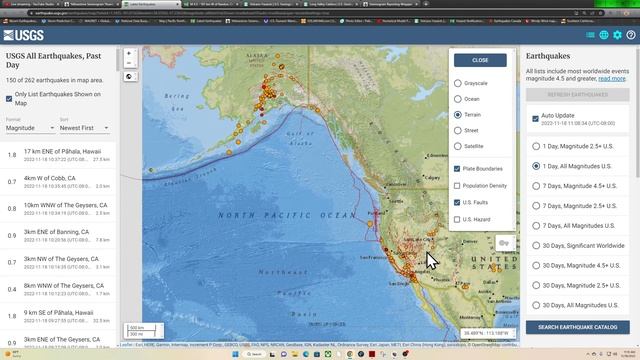Click the USGS logo in the header
The width and height of the screenshot is (640, 360).
24,36
